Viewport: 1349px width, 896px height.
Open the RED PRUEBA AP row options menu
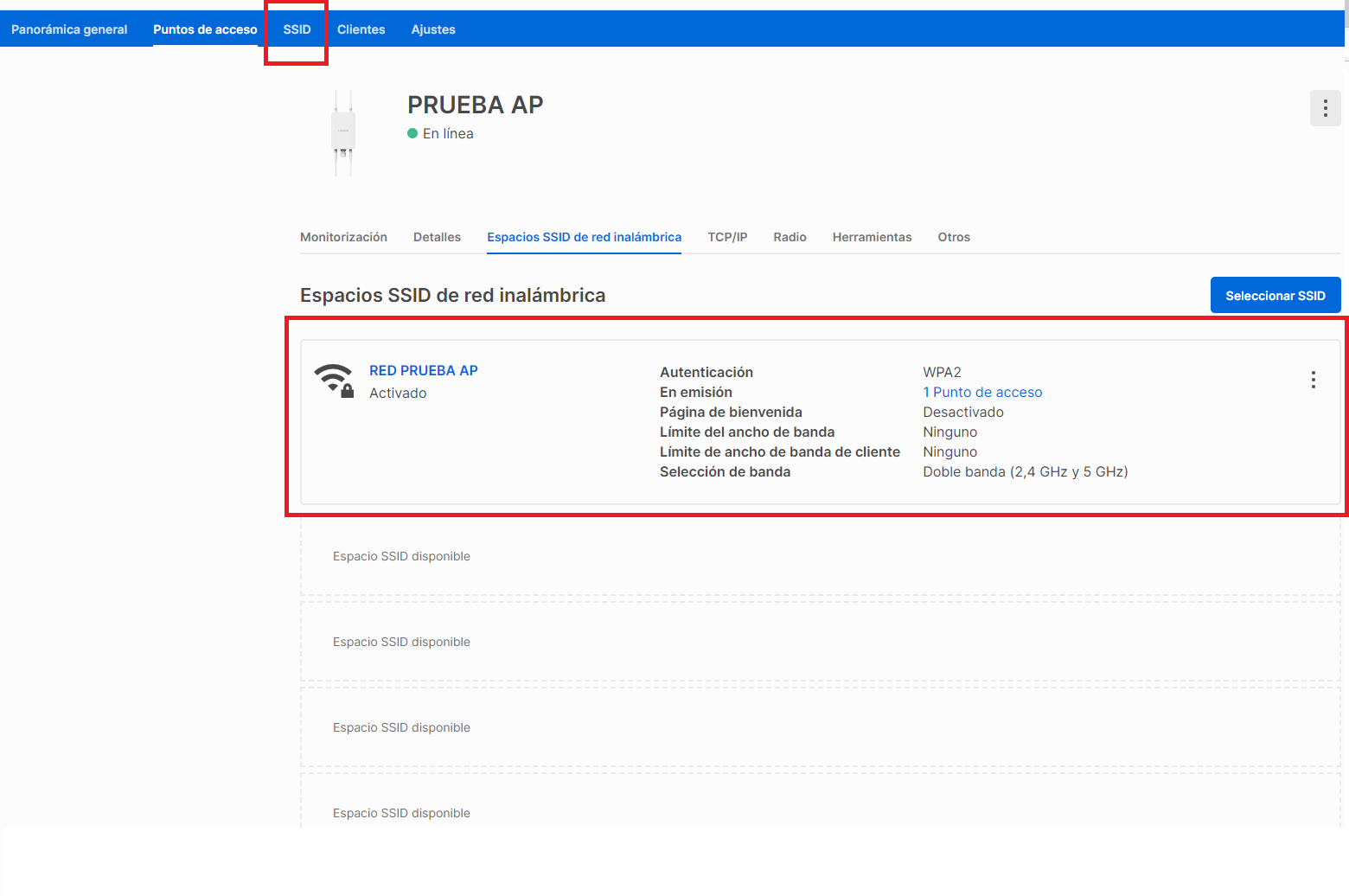coord(1313,380)
